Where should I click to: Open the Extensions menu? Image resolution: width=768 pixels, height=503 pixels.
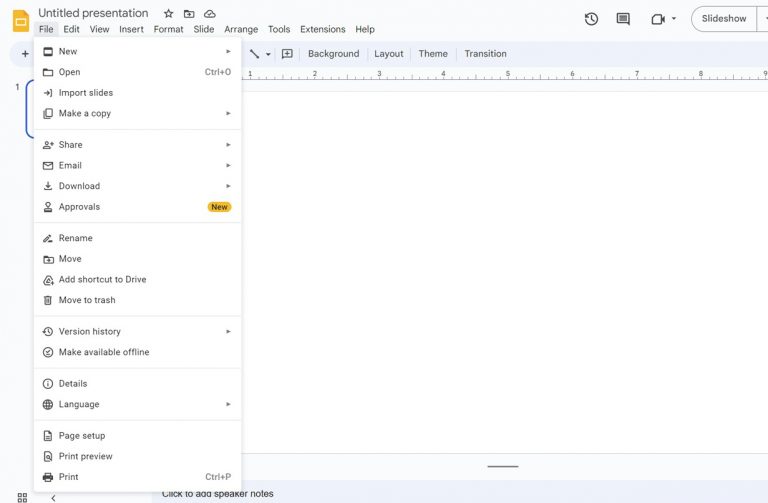click(323, 29)
